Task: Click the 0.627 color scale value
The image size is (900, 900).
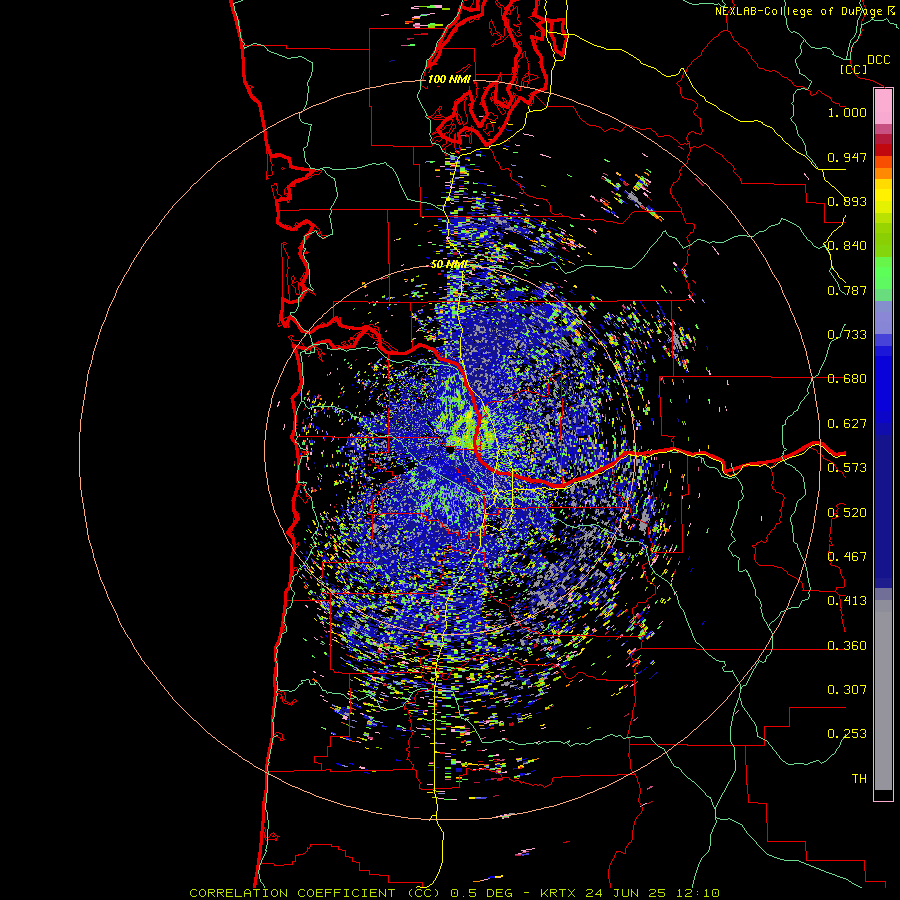Action: [847, 424]
